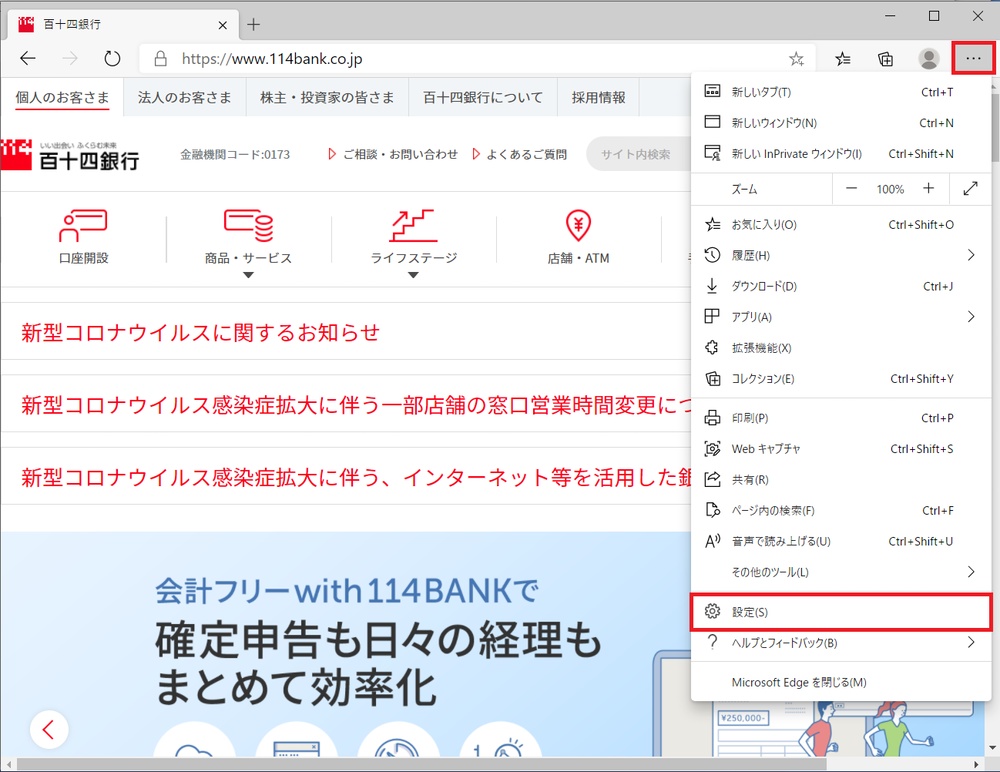Screen dimensions: 1000x772
Task: Open the Collections toolbar icon
Action: (x=885, y=59)
